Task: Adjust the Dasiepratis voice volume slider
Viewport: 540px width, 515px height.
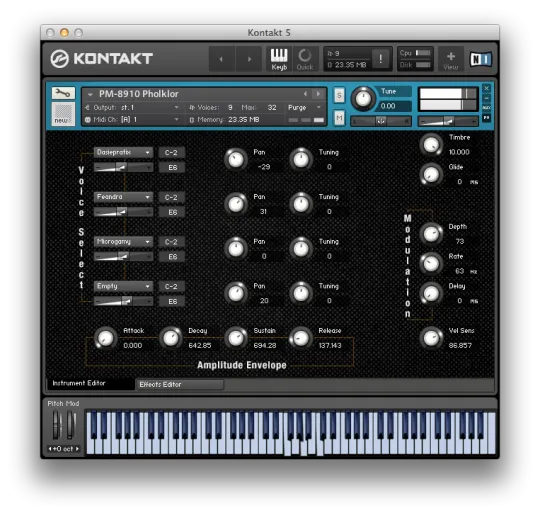Action: [123, 167]
